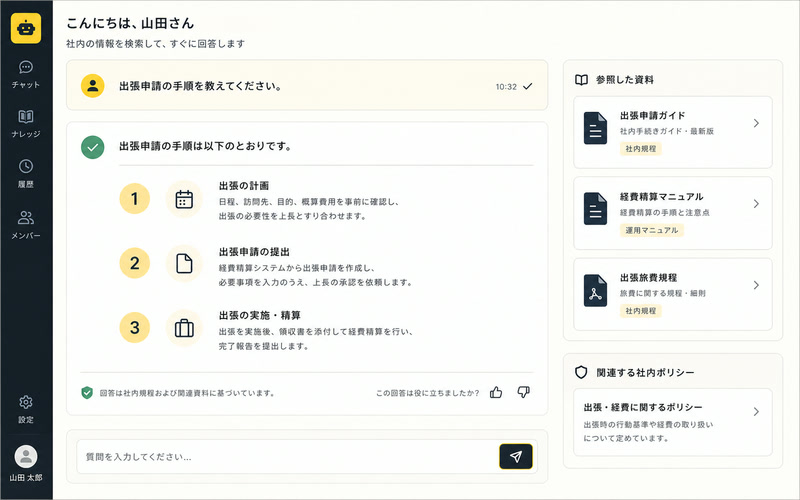Expand 出張申請ガイド with its chevron
The width and height of the screenshot is (800, 500).
[756, 123]
